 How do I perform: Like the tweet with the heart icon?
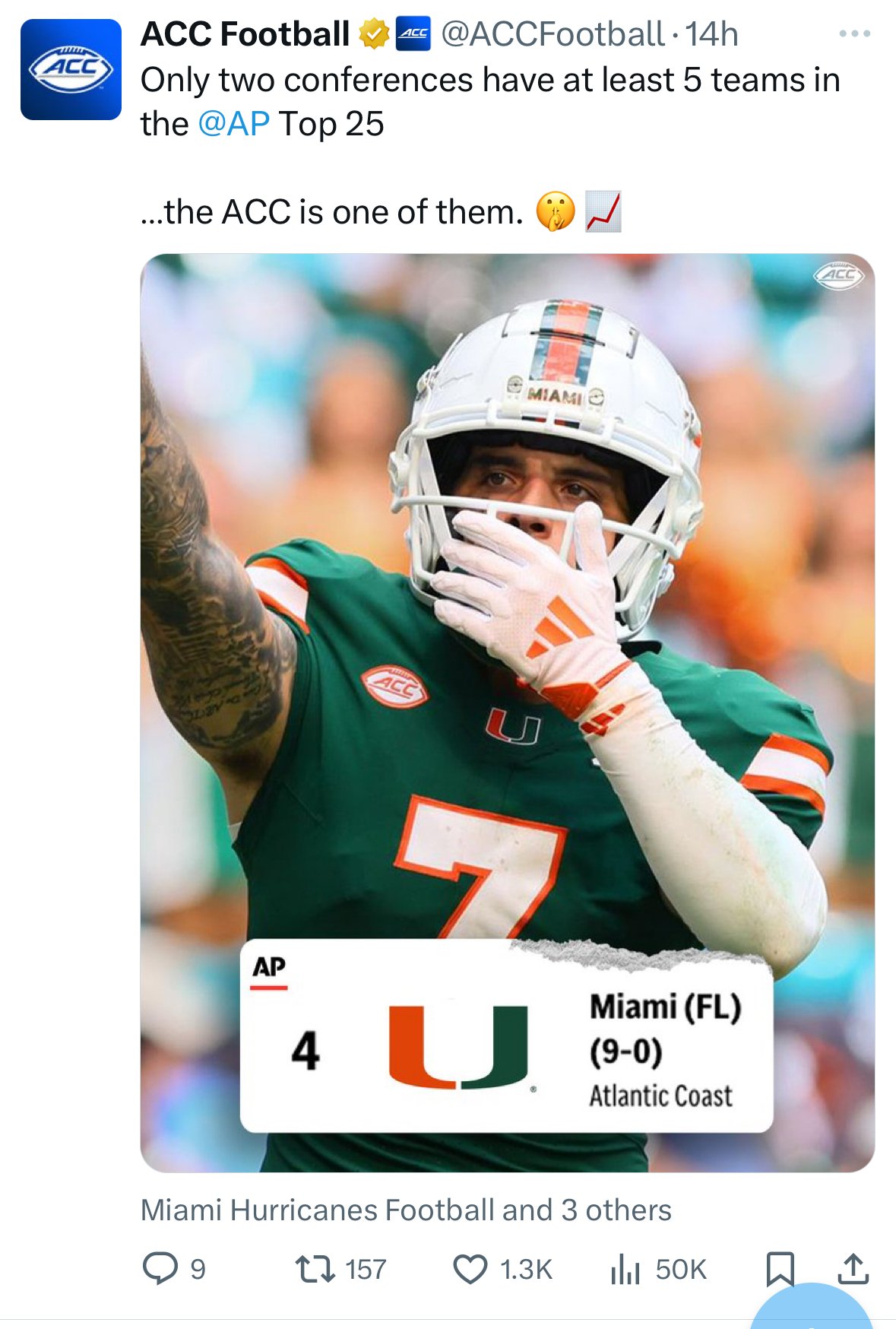pyautogui.click(x=470, y=1269)
